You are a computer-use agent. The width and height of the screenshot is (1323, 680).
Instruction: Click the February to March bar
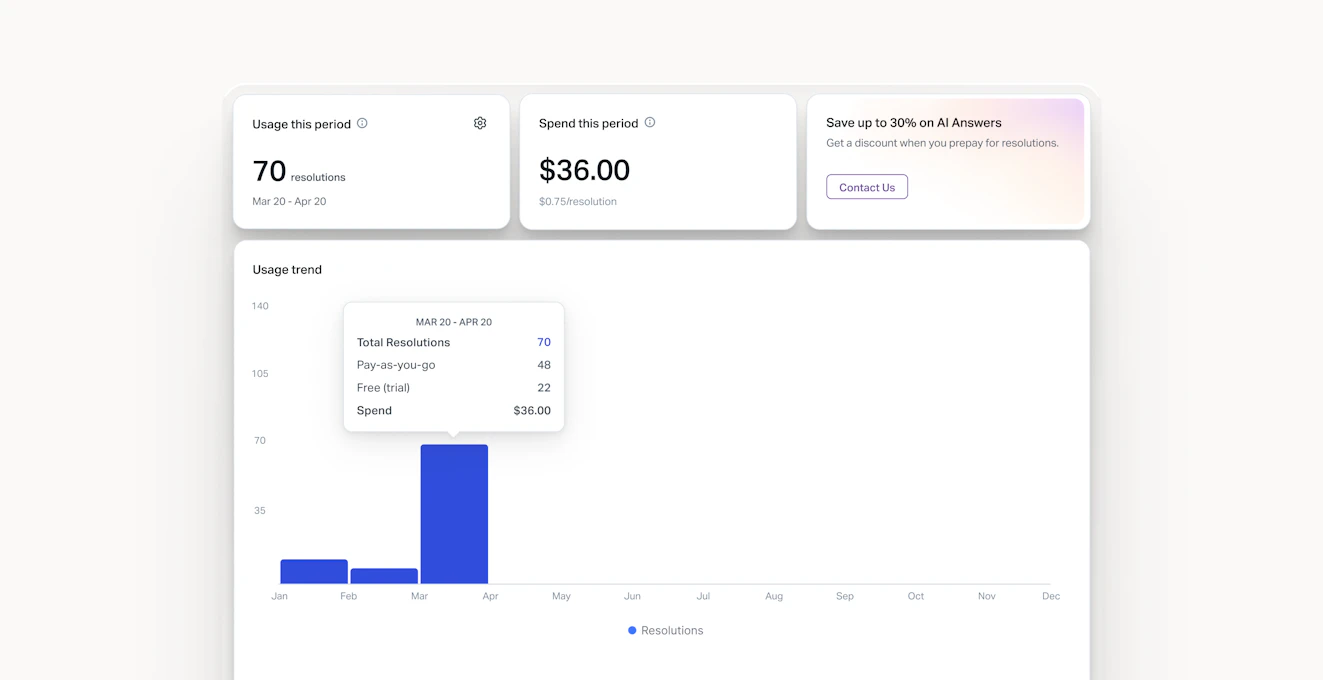[x=384, y=576]
